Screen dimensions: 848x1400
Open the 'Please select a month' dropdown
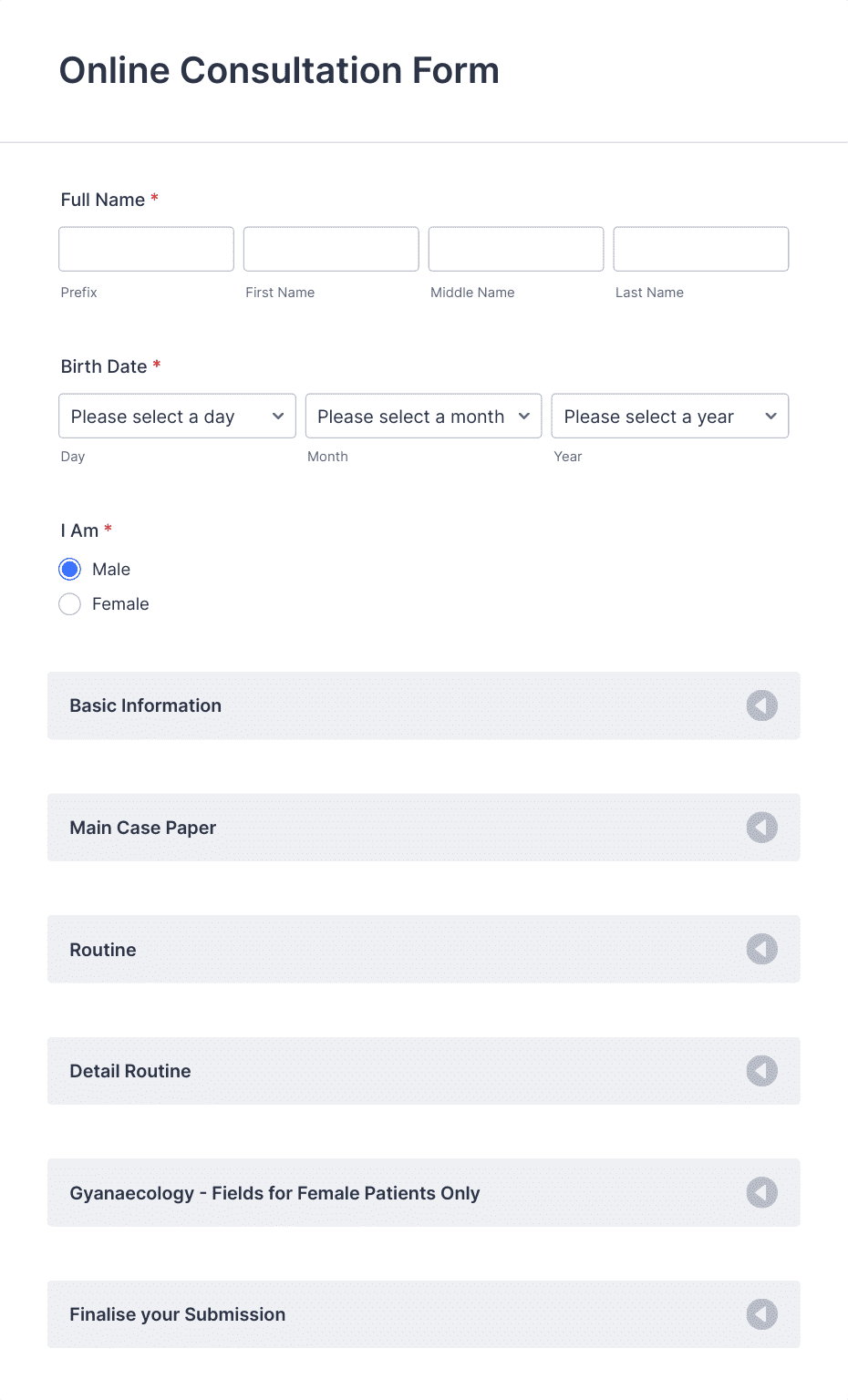click(x=423, y=416)
